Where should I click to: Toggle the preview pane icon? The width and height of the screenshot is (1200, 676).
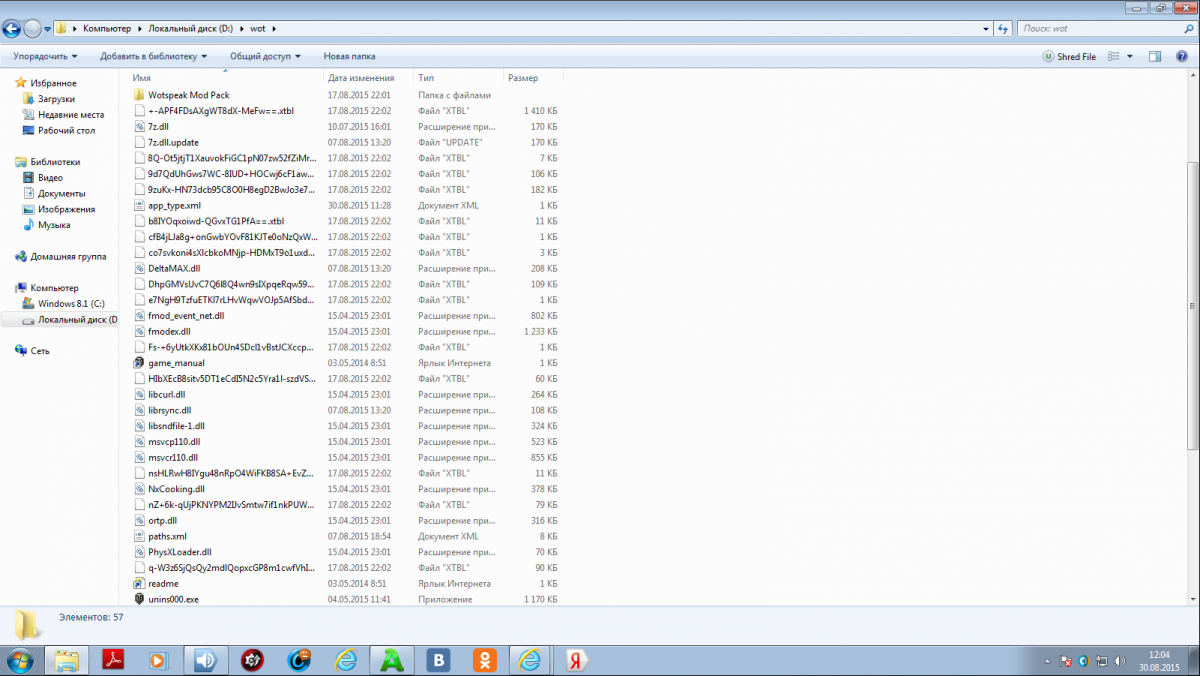pyautogui.click(x=1155, y=57)
